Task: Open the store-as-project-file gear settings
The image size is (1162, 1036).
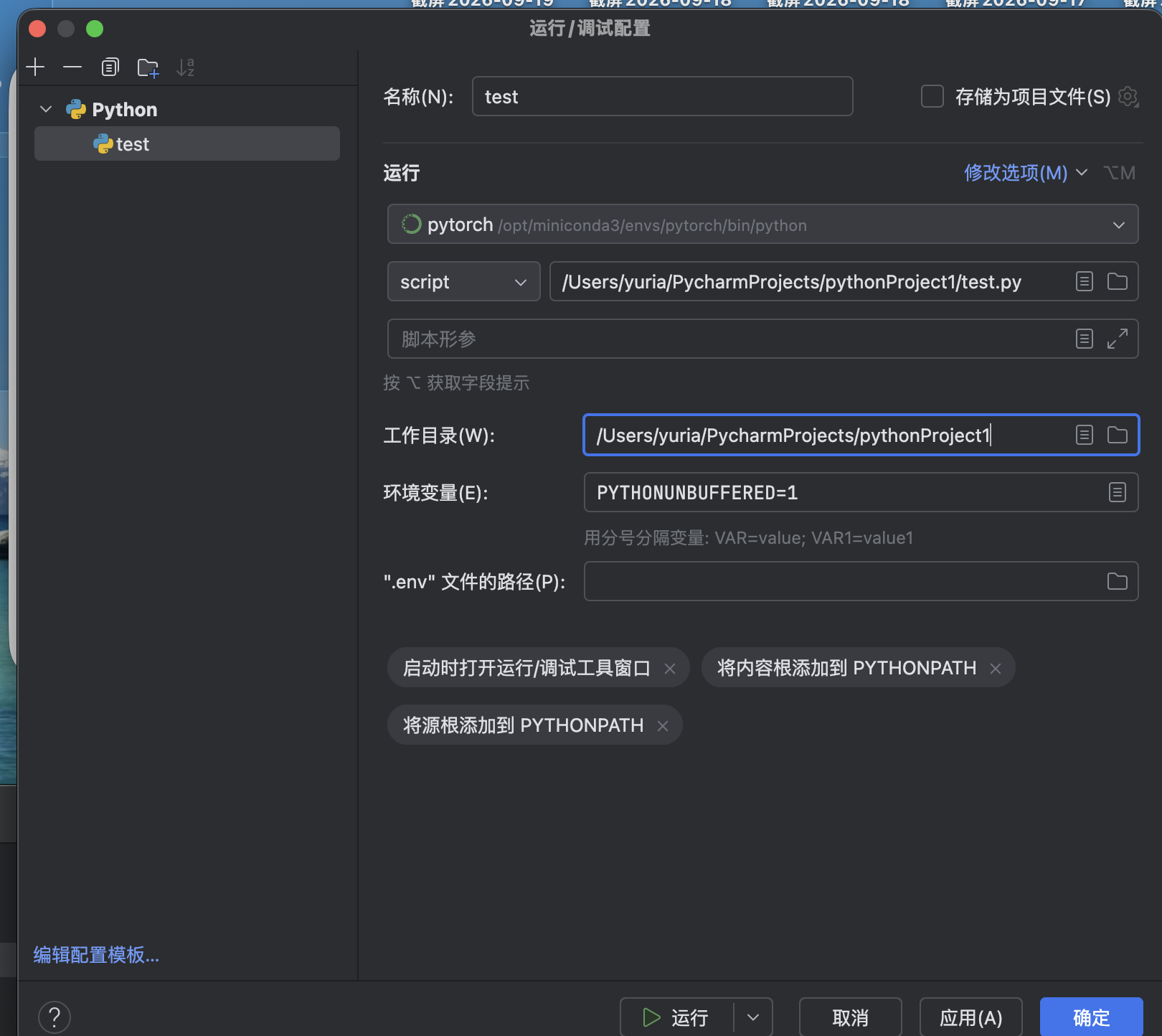Action: click(x=1128, y=96)
